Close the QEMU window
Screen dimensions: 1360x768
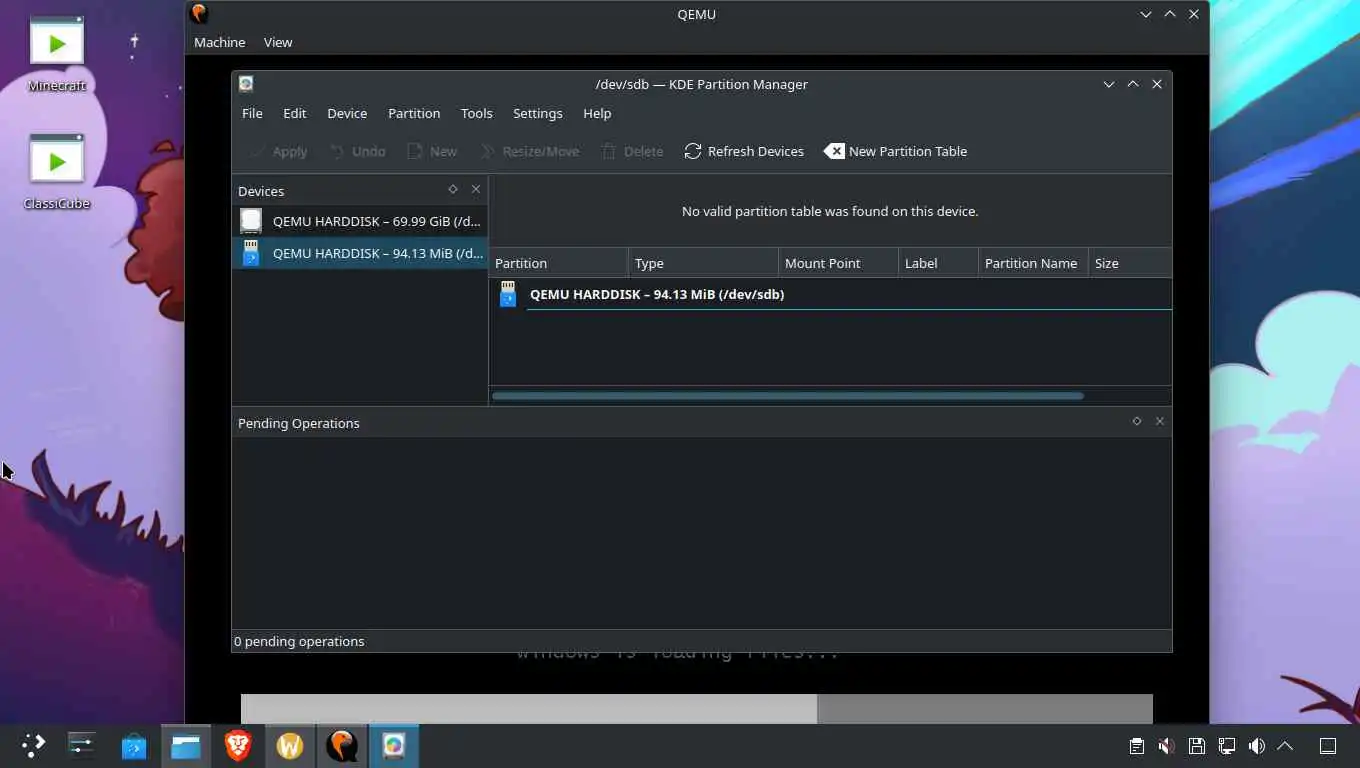pos(1194,14)
